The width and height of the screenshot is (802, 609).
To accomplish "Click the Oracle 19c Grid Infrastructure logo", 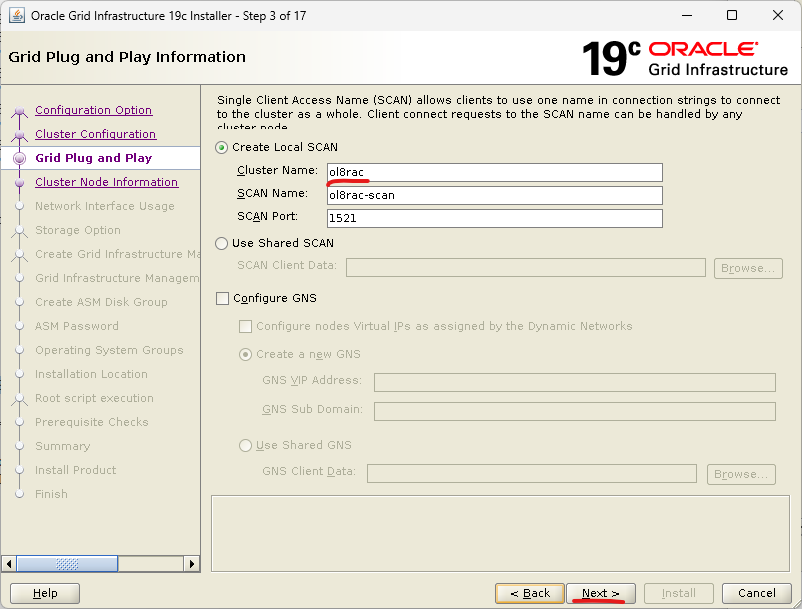I will [x=685, y=58].
